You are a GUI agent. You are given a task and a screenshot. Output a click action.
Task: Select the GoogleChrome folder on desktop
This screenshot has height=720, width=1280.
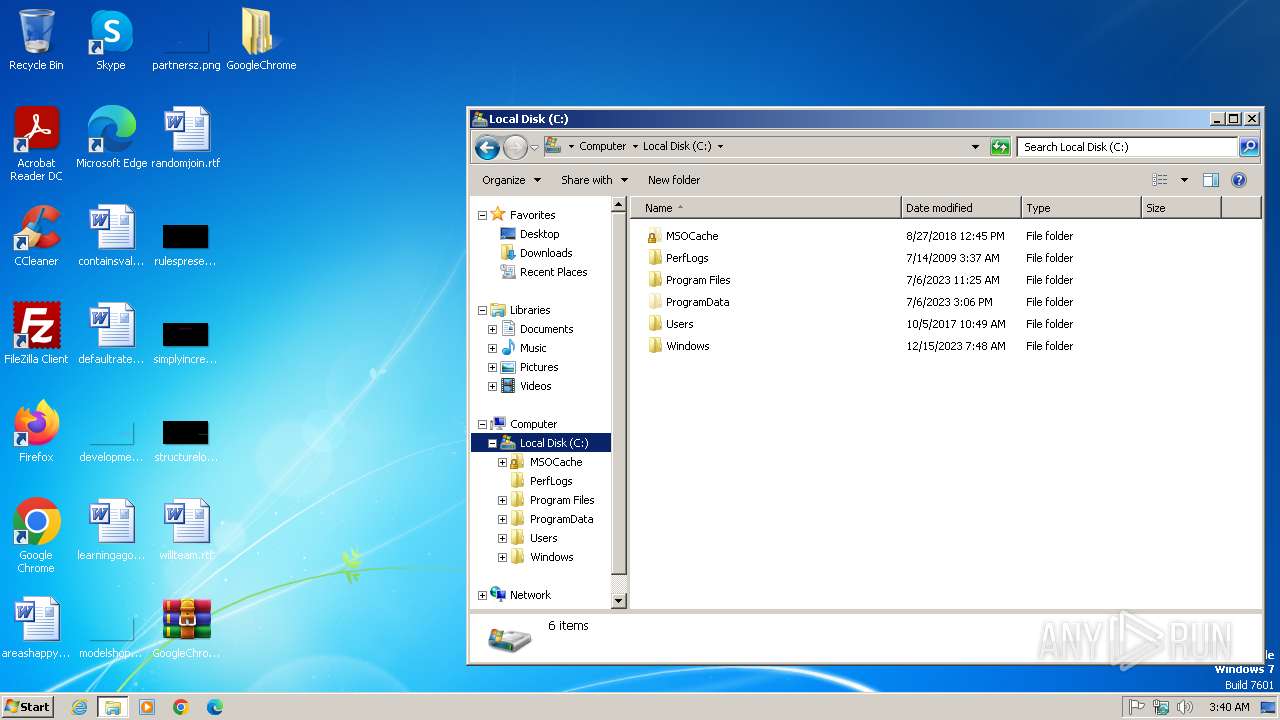pyautogui.click(x=261, y=40)
